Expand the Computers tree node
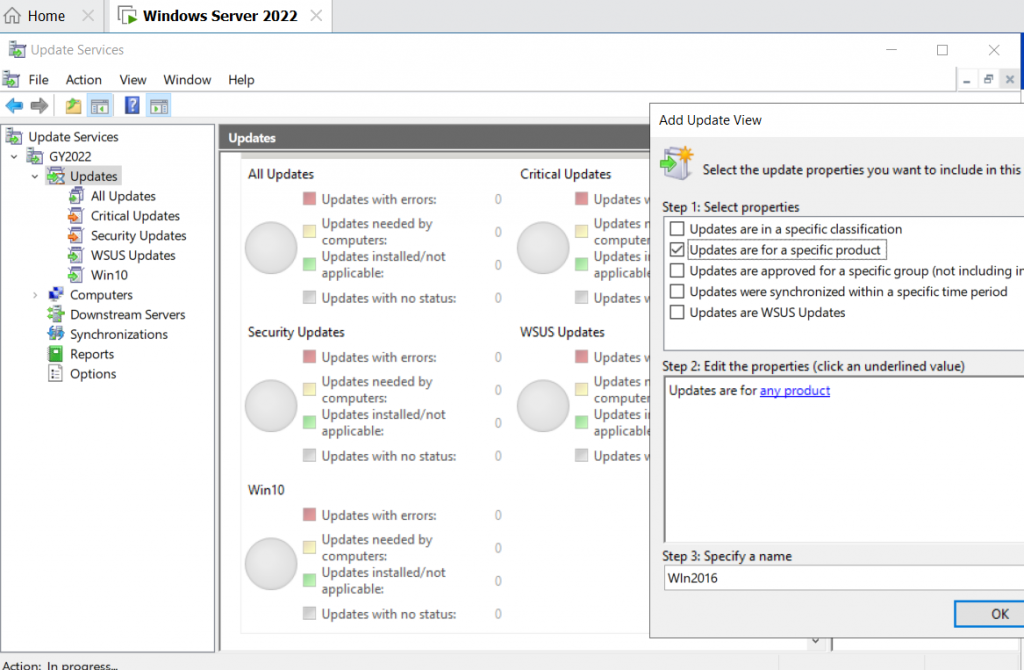Viewport: 1024px width, 670px height. tap(35, 295)
